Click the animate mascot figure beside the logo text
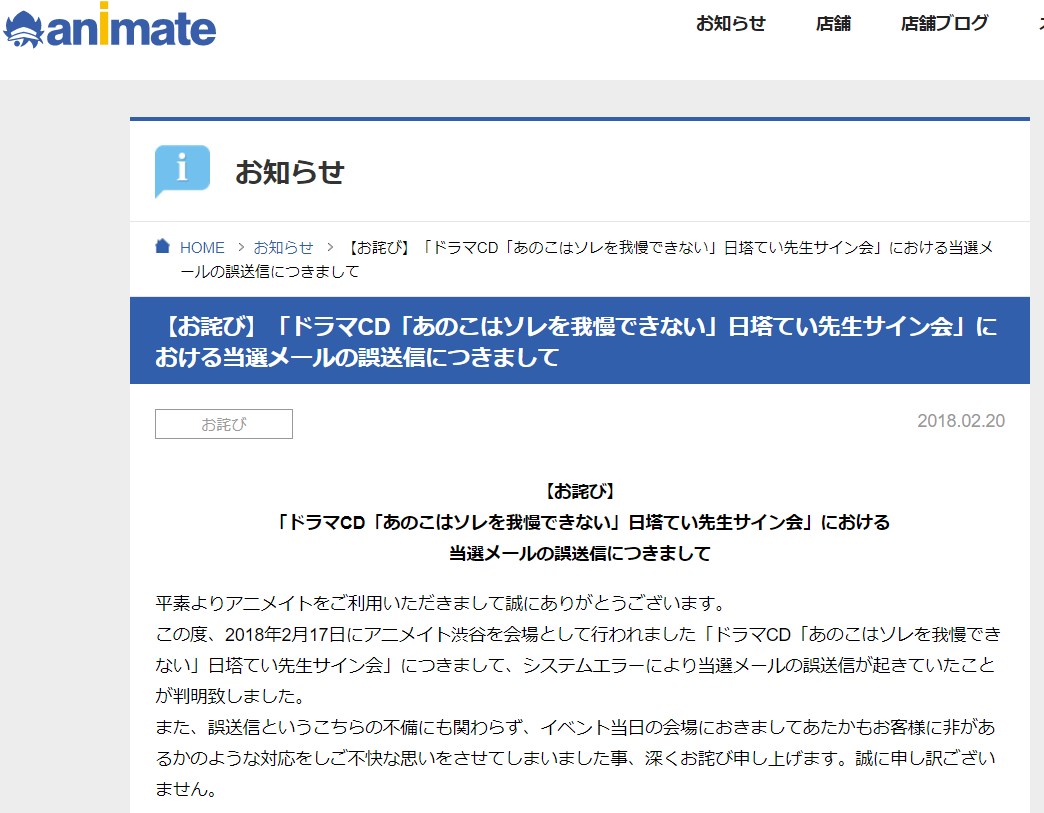The image size is (1044, 813). click(x=24, y=29)
